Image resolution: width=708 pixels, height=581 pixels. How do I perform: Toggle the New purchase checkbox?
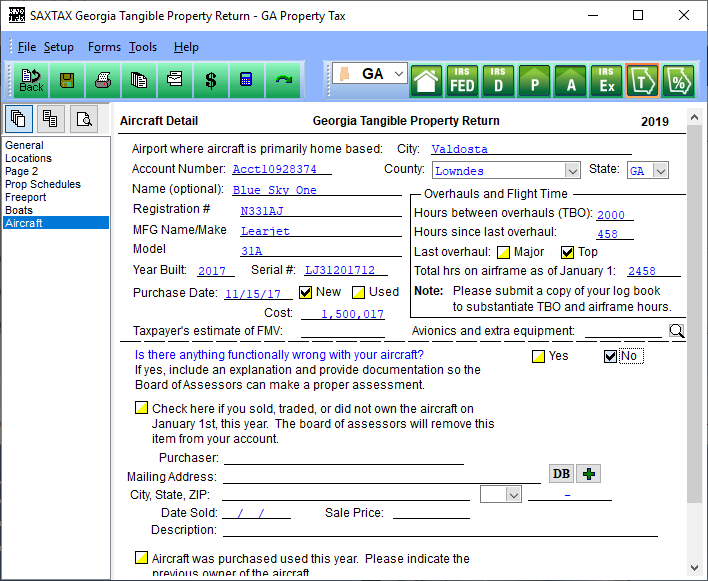[306, 293]
